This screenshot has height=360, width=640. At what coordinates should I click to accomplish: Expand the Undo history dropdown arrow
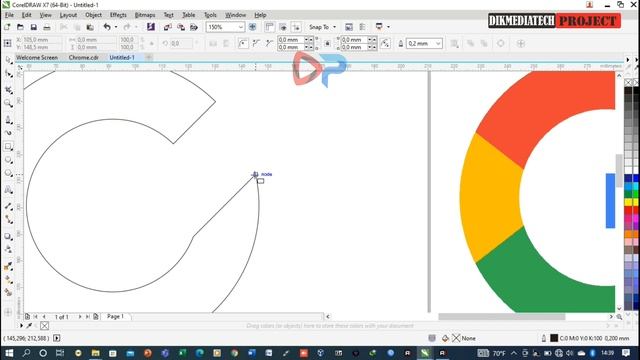coord(116,27)
